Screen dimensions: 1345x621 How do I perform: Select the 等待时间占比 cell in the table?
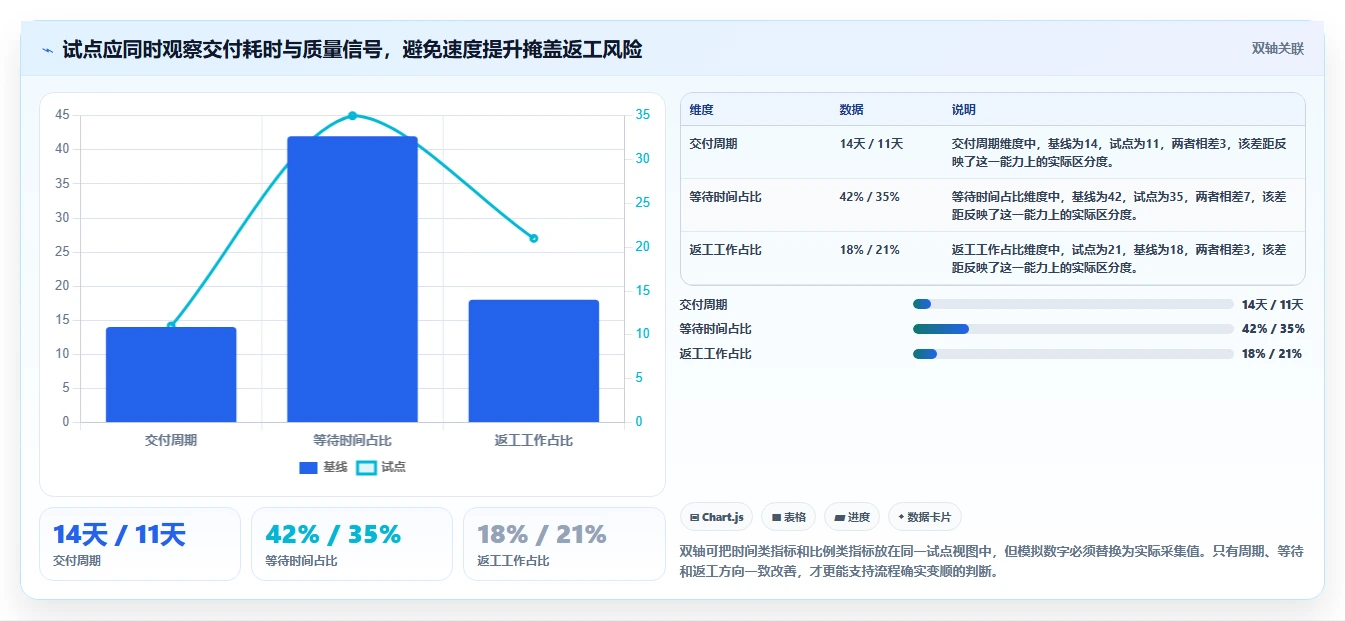(x=726, y=197)
